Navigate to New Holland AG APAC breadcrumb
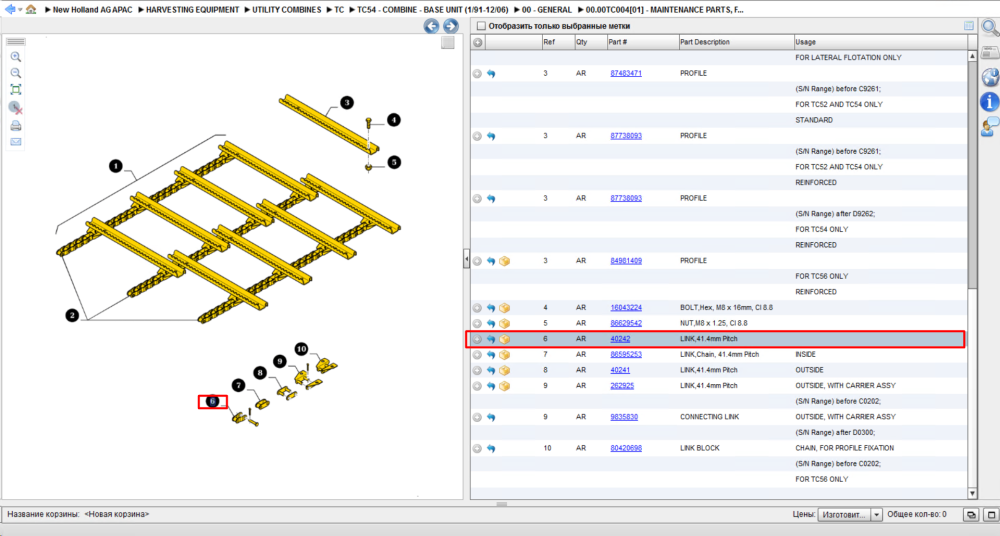The width and height of the screenshot is (1000, 536). pyautogui.click(x=92, y=10)
